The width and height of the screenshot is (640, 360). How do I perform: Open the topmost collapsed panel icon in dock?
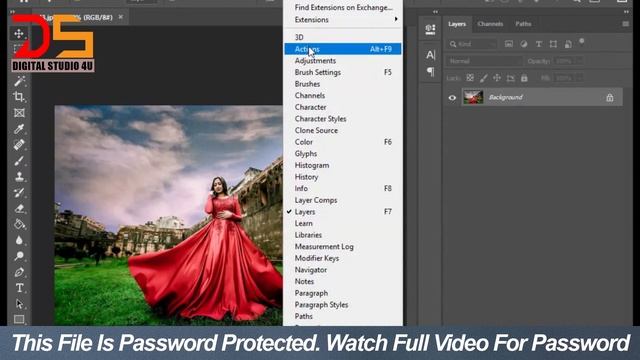click(x=430, y=29)
